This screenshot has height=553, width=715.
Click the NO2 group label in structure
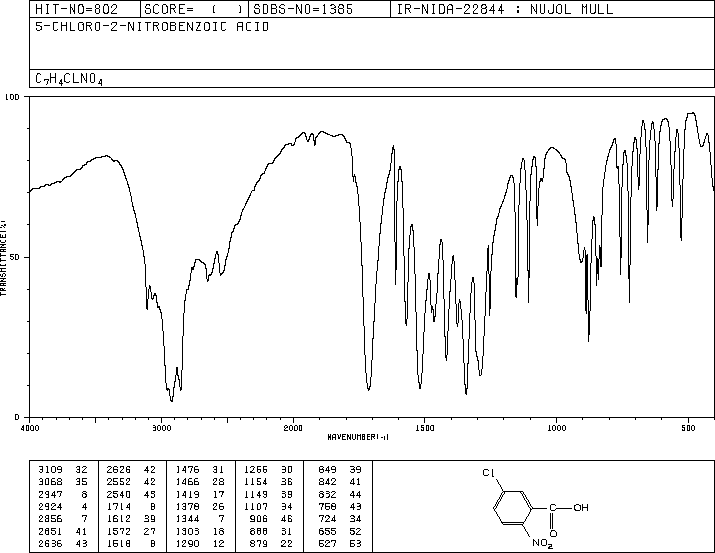(x=542, y=543)
